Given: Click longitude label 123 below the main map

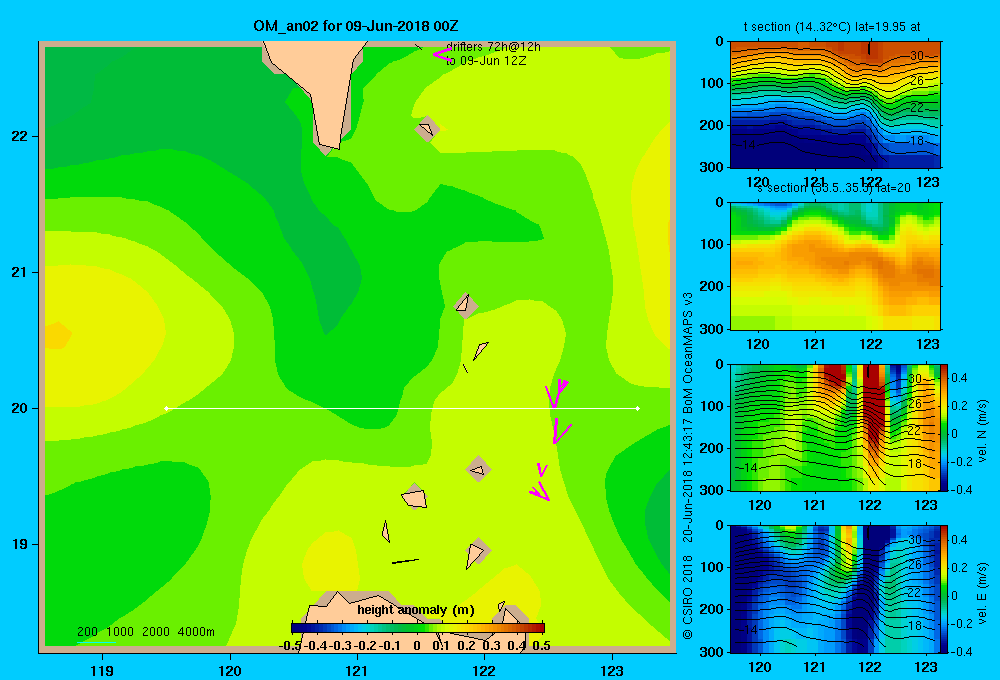Looking at the screenshot, I should point(612,670).
